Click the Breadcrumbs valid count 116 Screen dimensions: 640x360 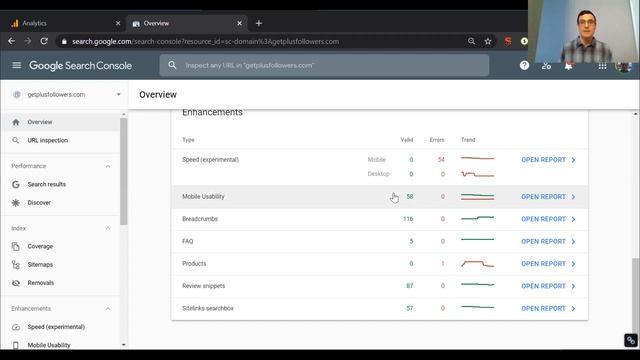click(x=408, y=219)
